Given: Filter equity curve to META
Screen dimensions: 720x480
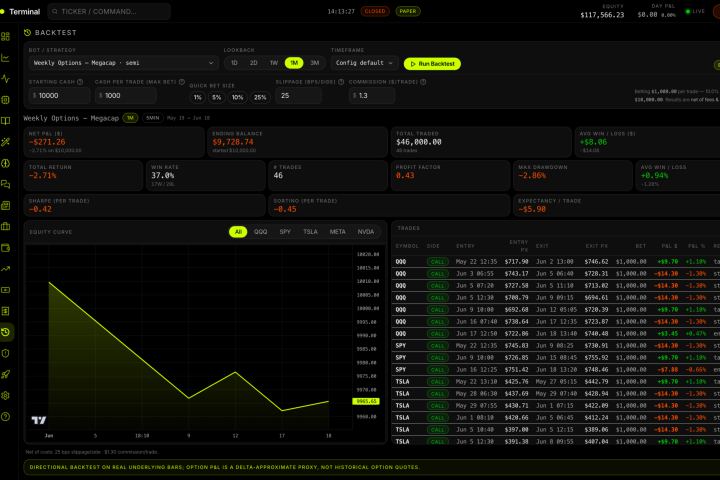Looking at the screenshot, I should [x=338, y=232].
